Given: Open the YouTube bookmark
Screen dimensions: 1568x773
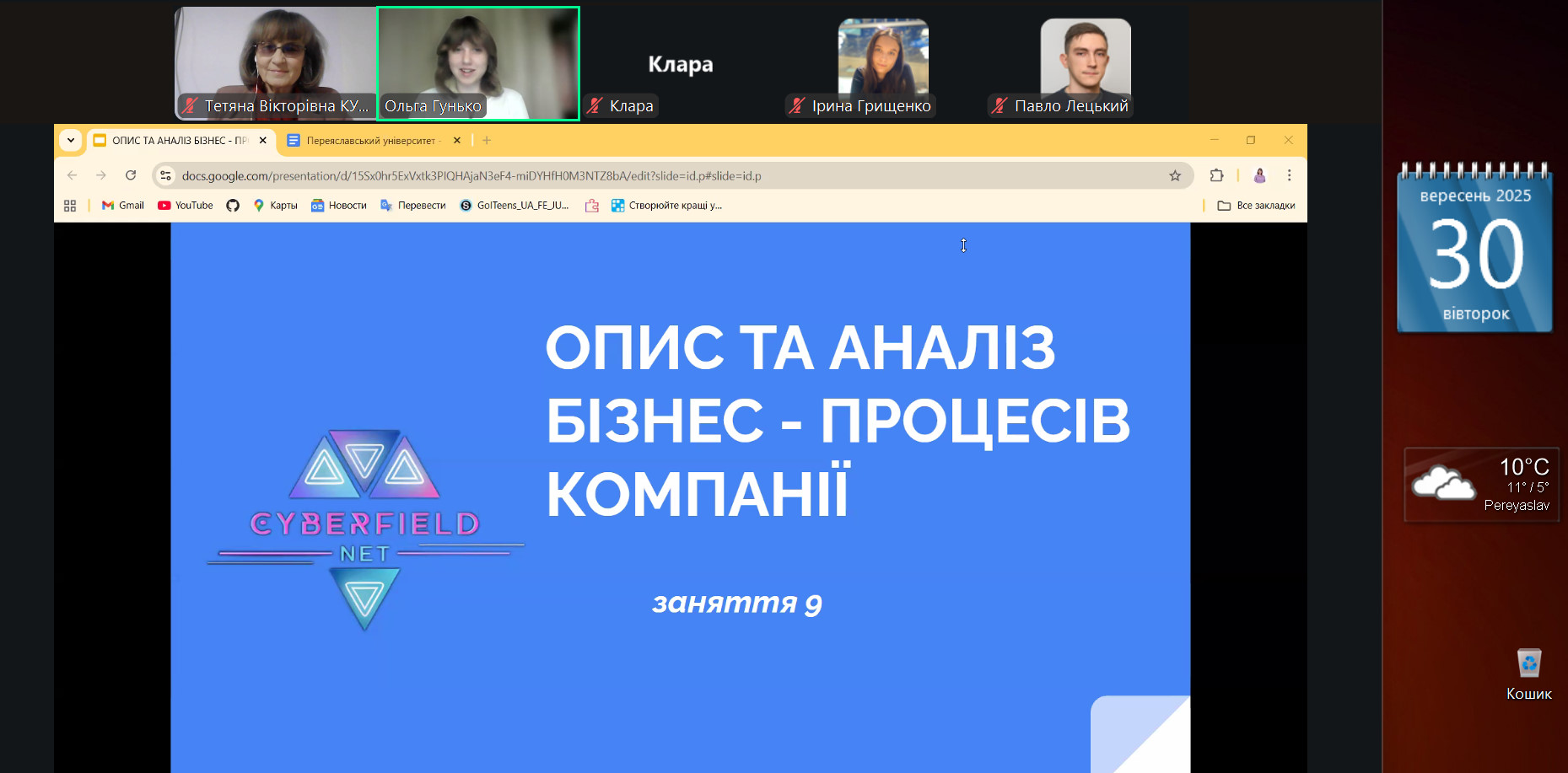Looking at the screenshot, I should 186,206.
